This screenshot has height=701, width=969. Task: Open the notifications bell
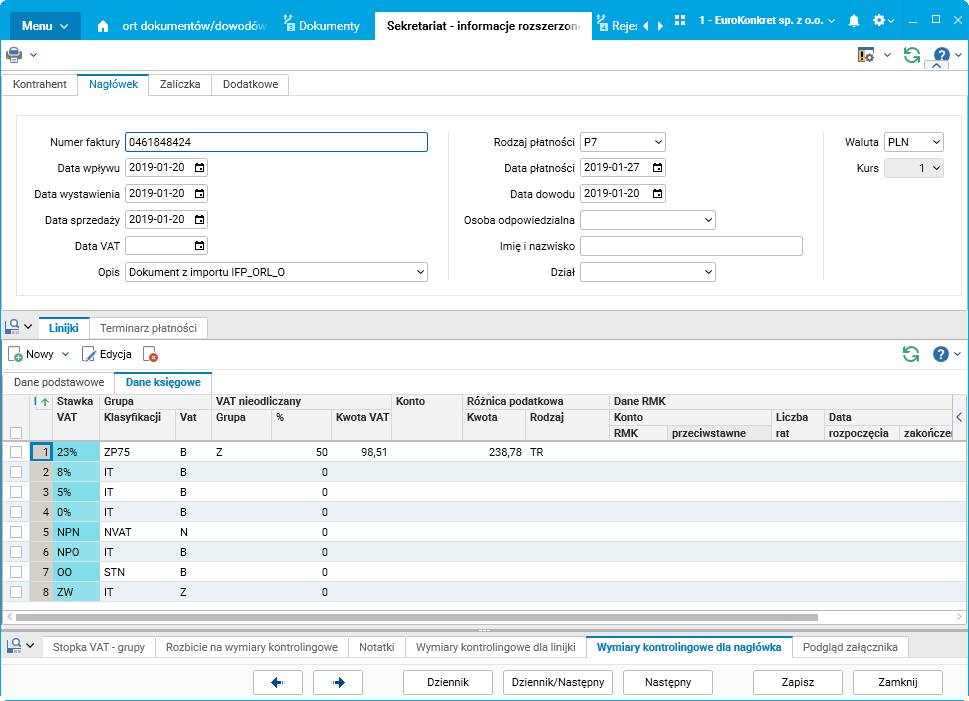(x=853, y=21)
